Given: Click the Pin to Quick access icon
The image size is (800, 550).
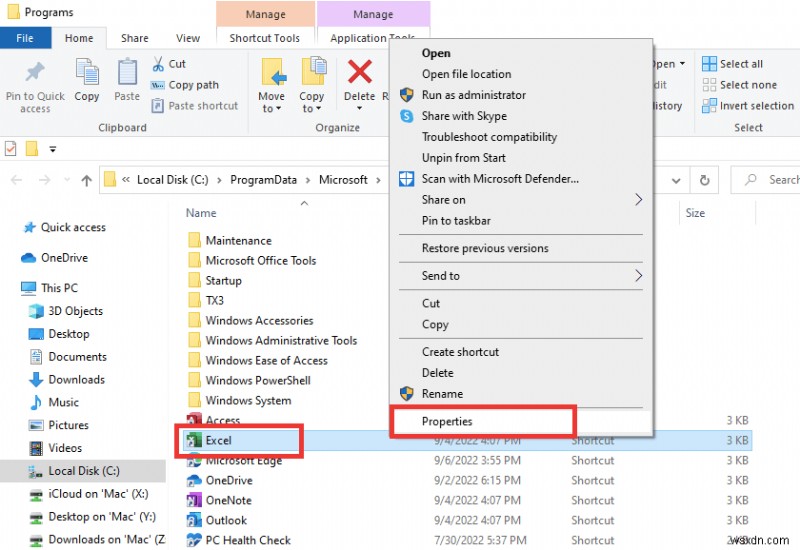Looking at the screenshot, I should click(x=35, y=72).
